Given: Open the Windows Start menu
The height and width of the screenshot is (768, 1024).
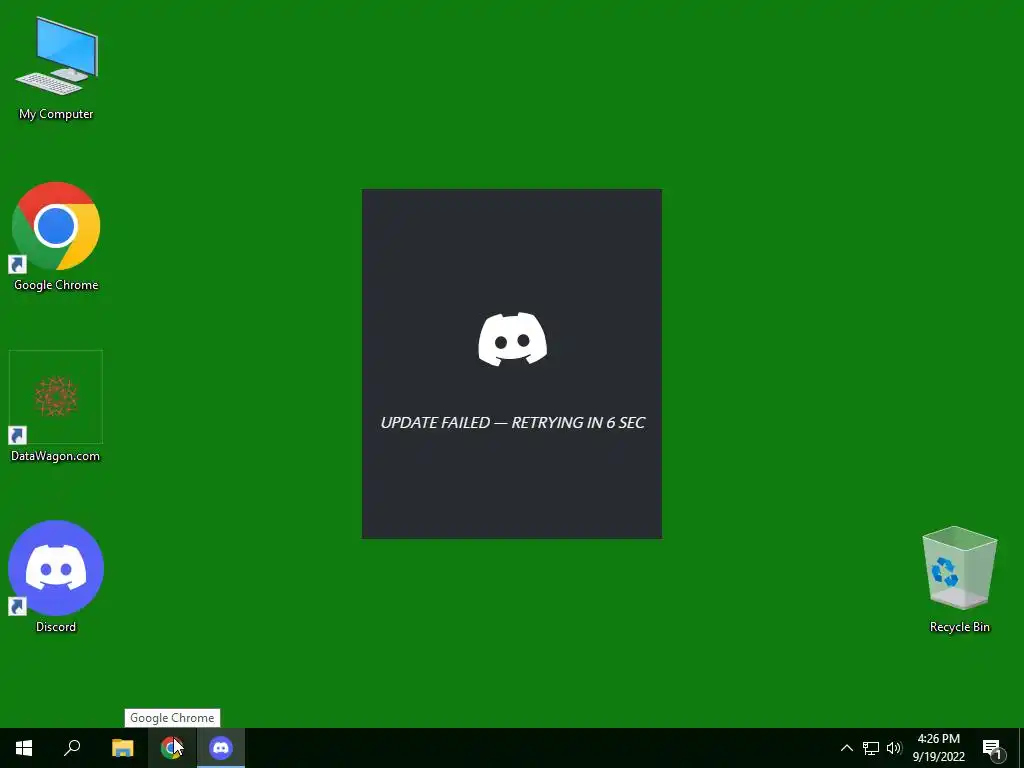Looking at the screenshot, I should (x=24, y=748).
